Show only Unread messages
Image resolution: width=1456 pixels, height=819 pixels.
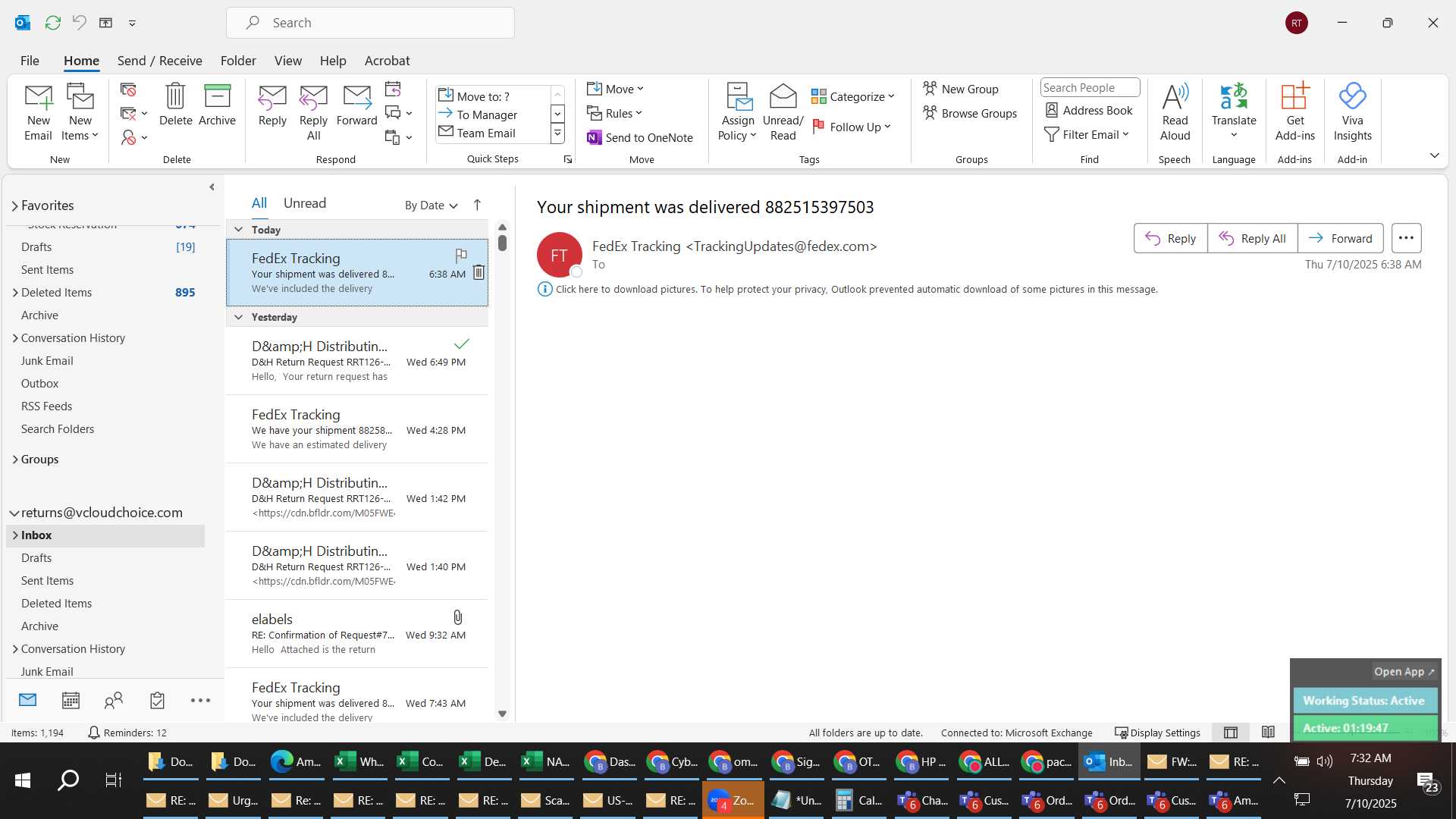[x=305, y=202]
